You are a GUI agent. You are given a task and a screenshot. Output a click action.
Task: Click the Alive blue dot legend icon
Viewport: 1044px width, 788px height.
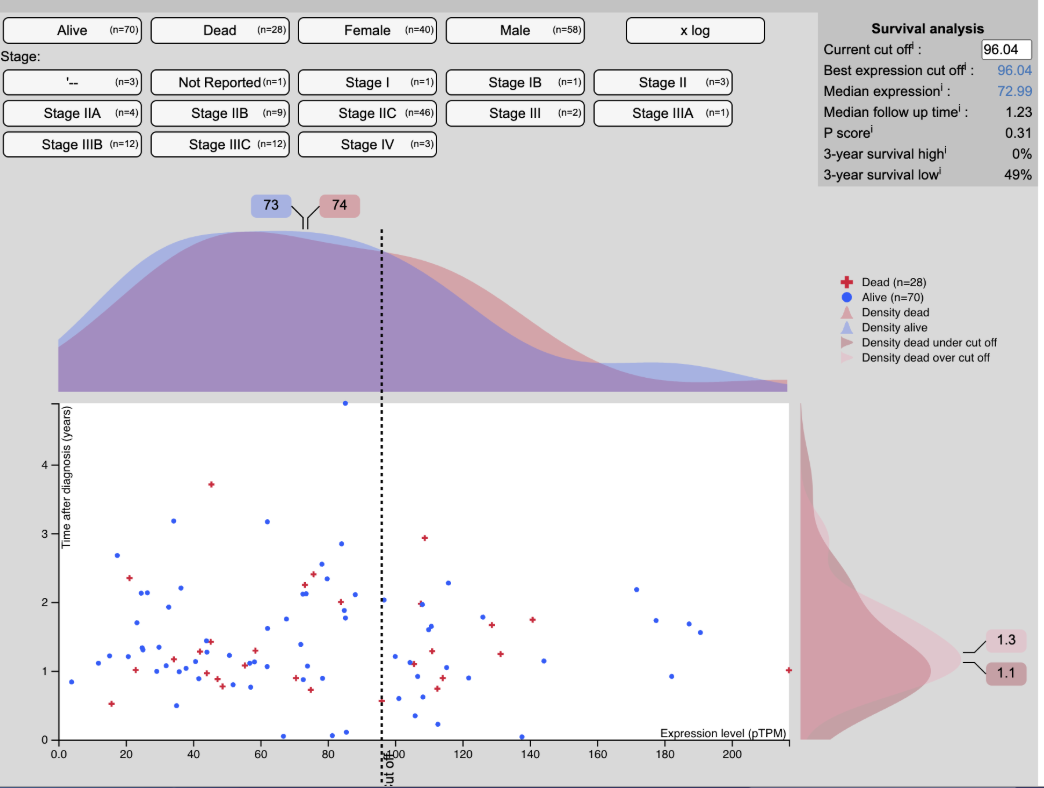(847, 297)
